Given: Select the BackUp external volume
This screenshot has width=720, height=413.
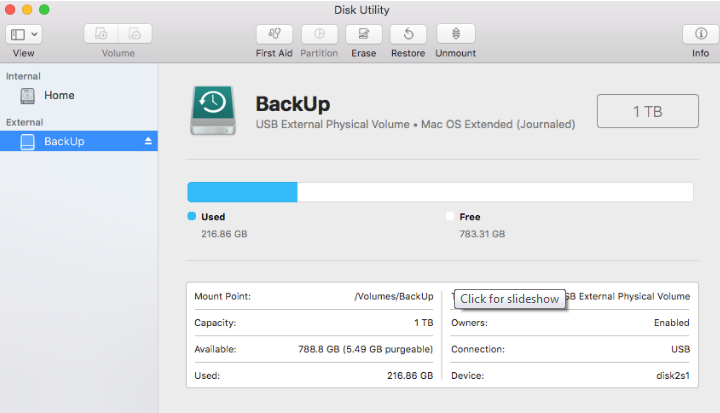Looking at the screenshot, I should [79, 141].
